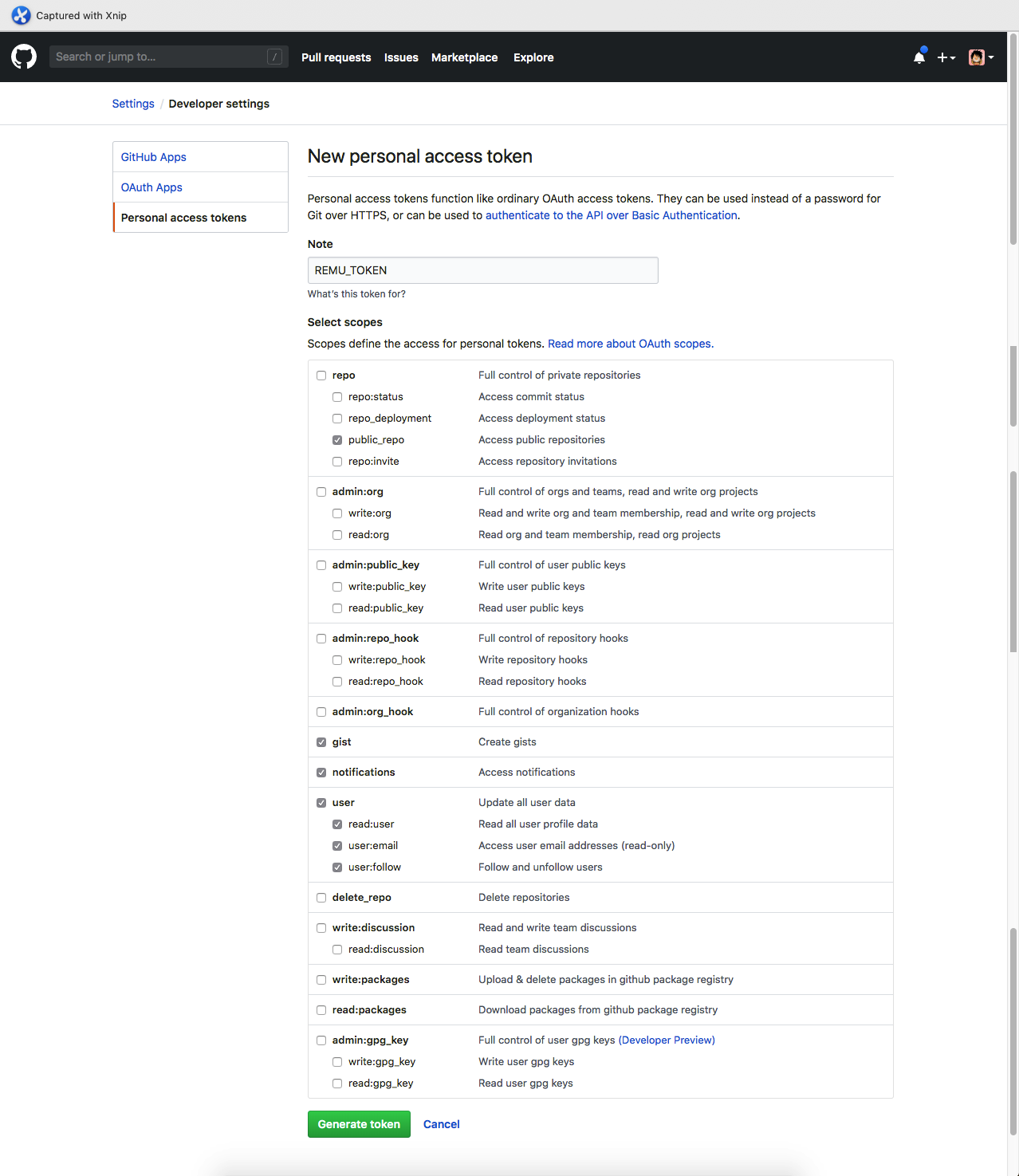
Task: Open the Basic Authentication API link
Action: 611,215
